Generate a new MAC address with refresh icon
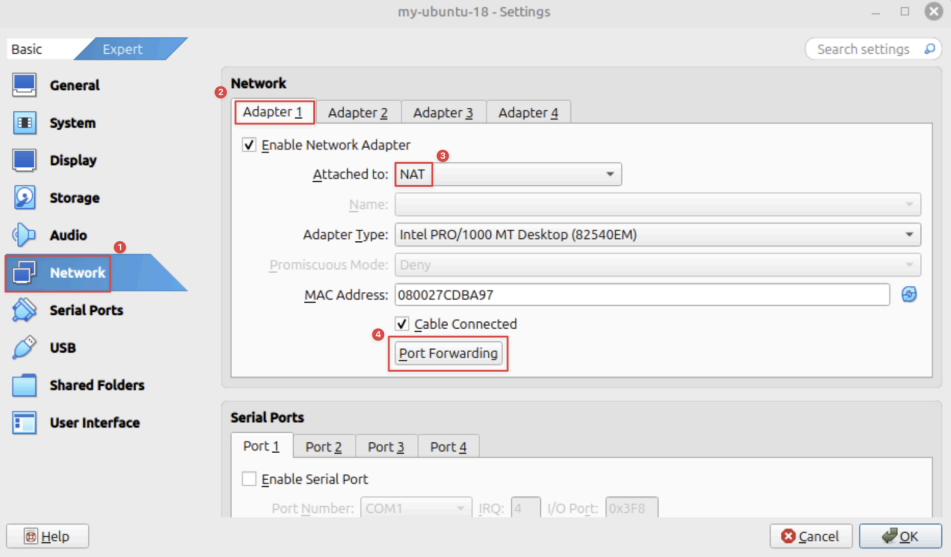The height and width of the screenshot is (557, 951). (909, 295)
